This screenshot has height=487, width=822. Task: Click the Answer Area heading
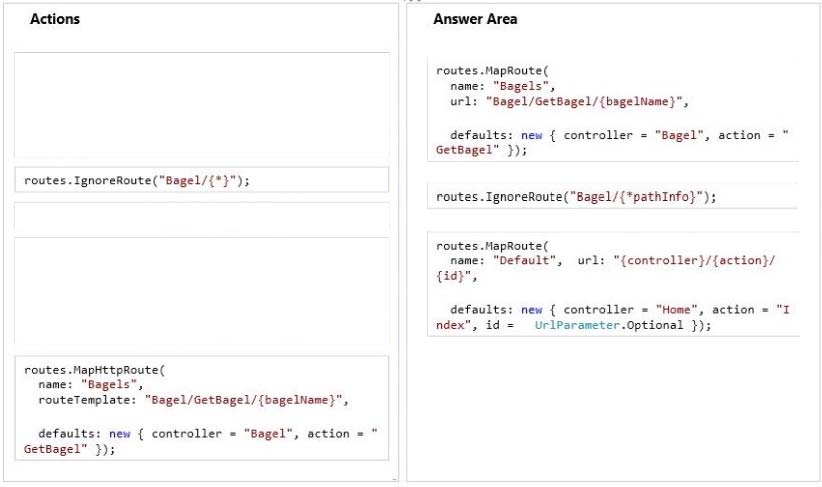click(475, 19)
